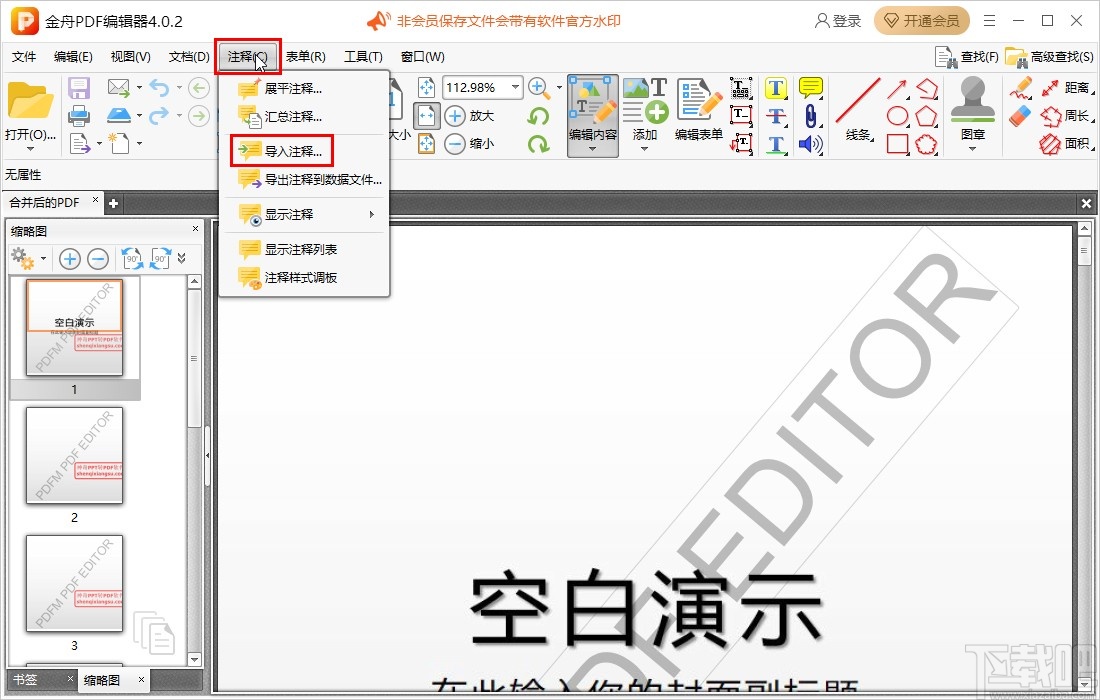
Task: Select the 编辑内容 (Edit Content) tool
Action: 593,115
